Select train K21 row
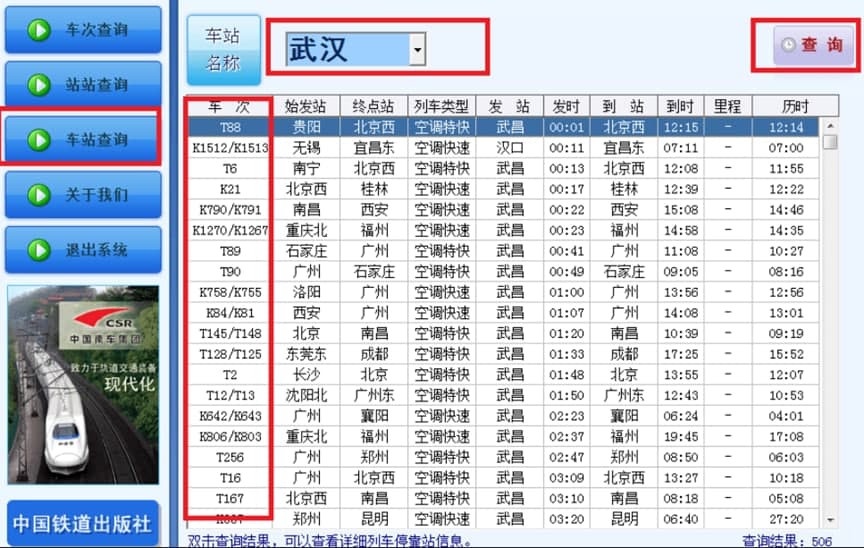The width and height of the screenshot is (864, 548). point(503,189)
